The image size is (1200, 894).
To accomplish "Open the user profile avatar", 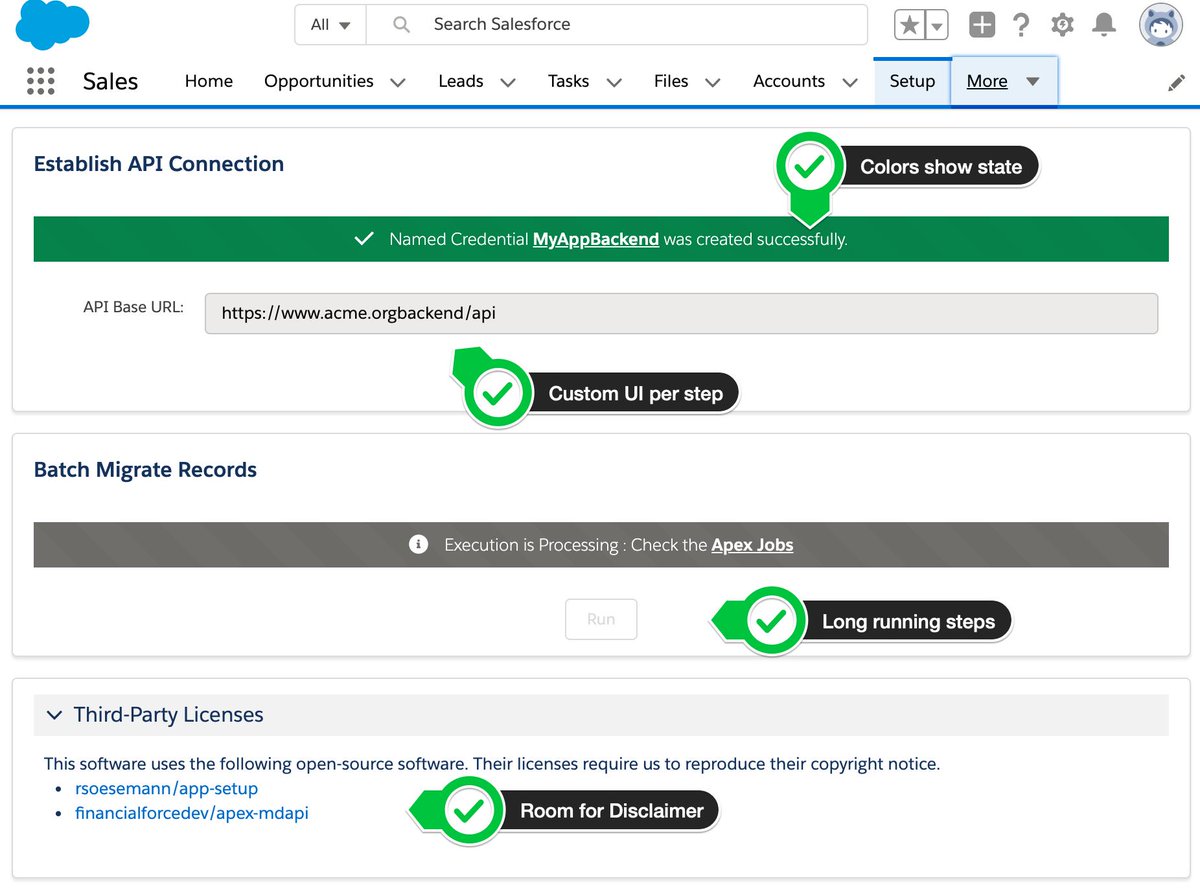I will (x=1159, y=25).
